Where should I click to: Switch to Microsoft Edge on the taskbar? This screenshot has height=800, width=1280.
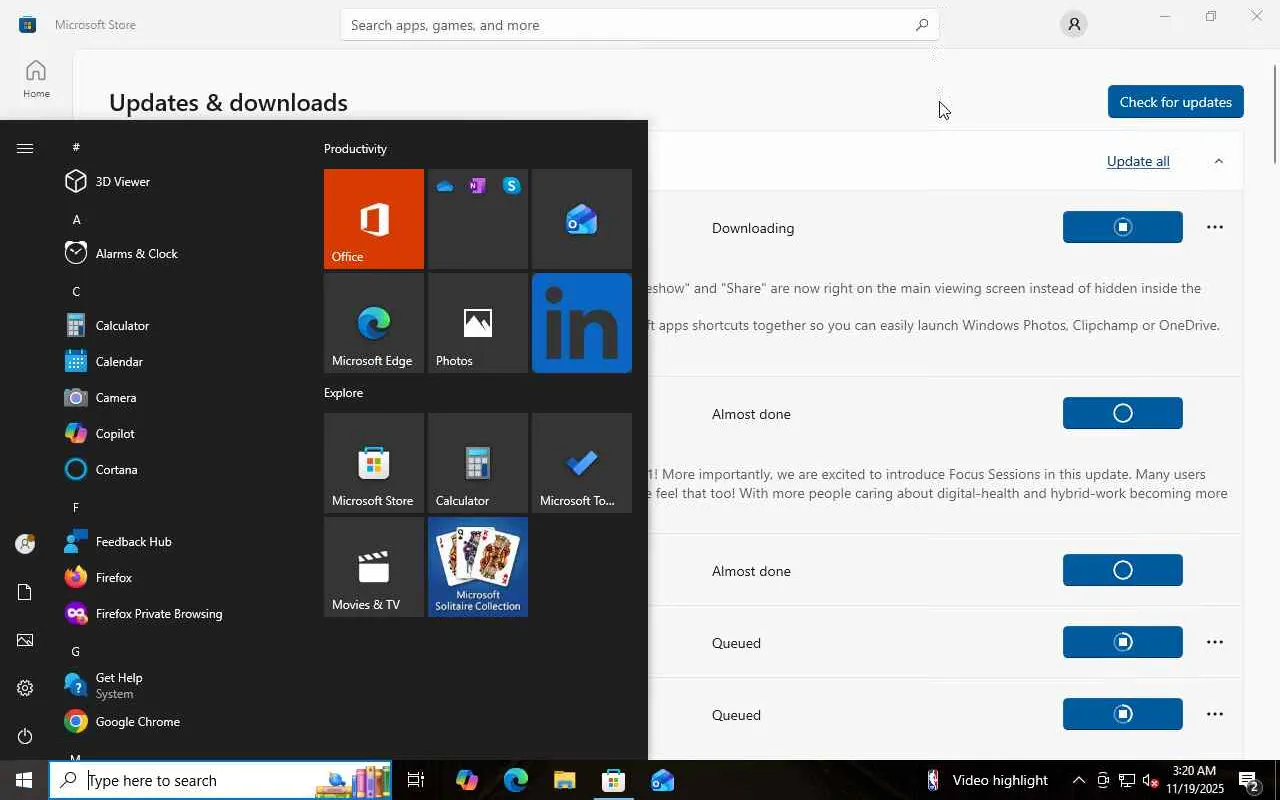point(516,780)
